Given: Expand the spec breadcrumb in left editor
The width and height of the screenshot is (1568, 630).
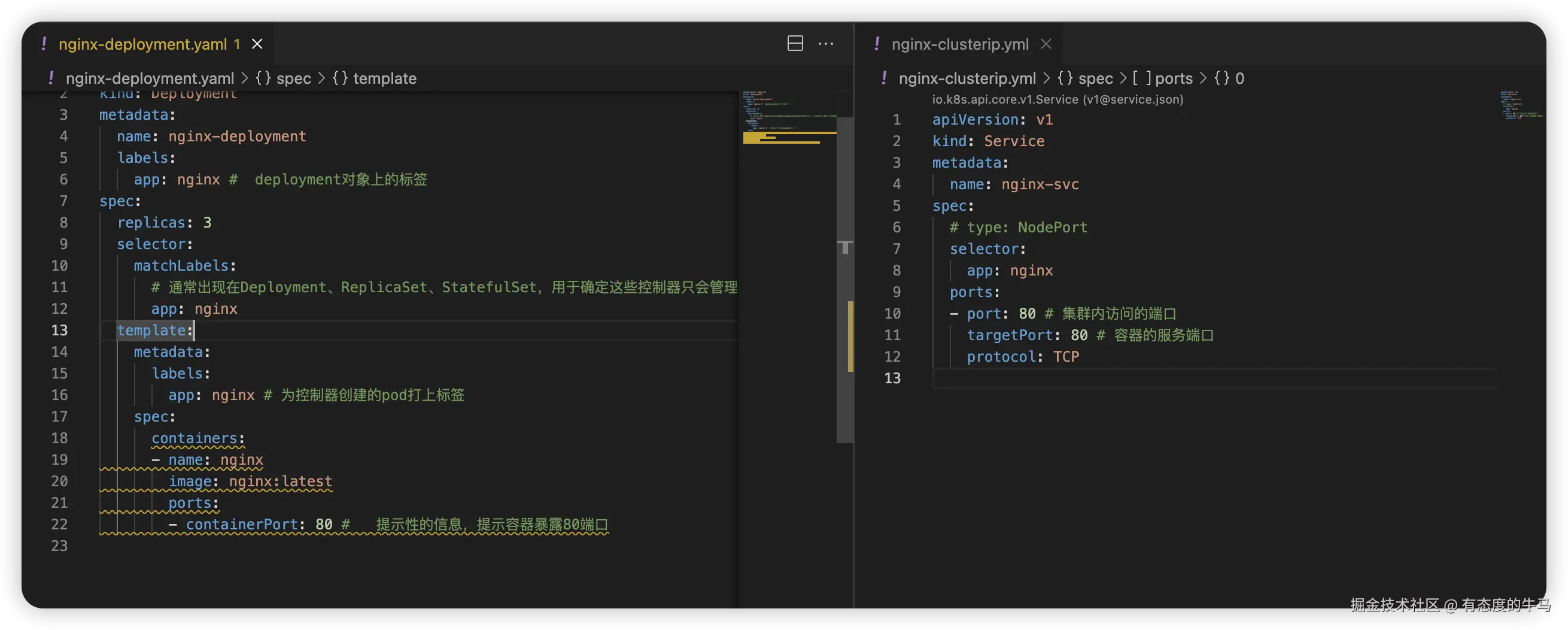Looking at the screenshot, I should coord(293,78).
